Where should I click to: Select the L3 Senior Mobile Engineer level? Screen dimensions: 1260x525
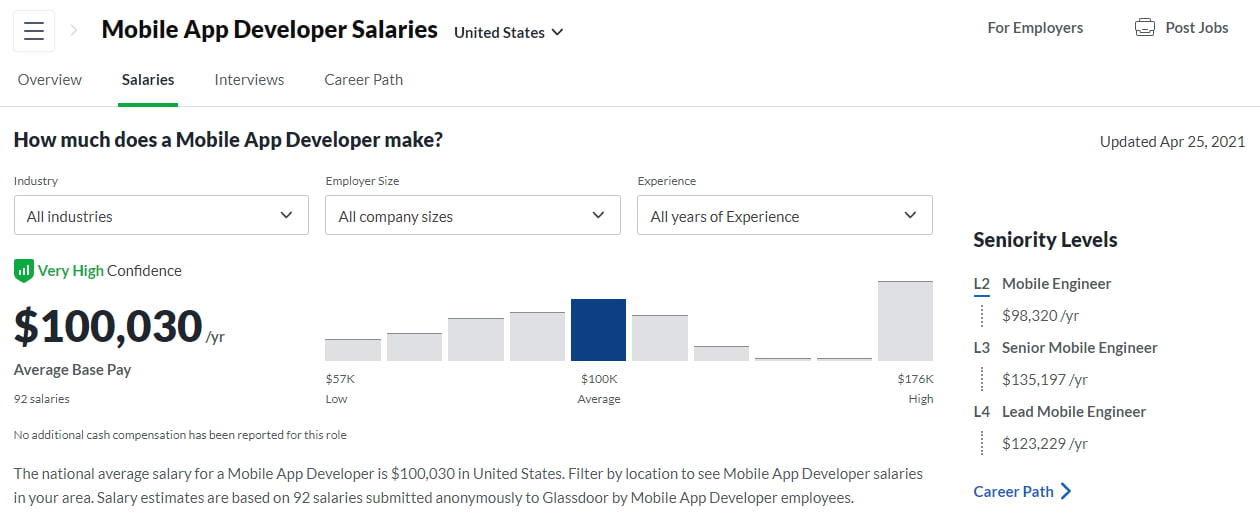point(1079,348)
